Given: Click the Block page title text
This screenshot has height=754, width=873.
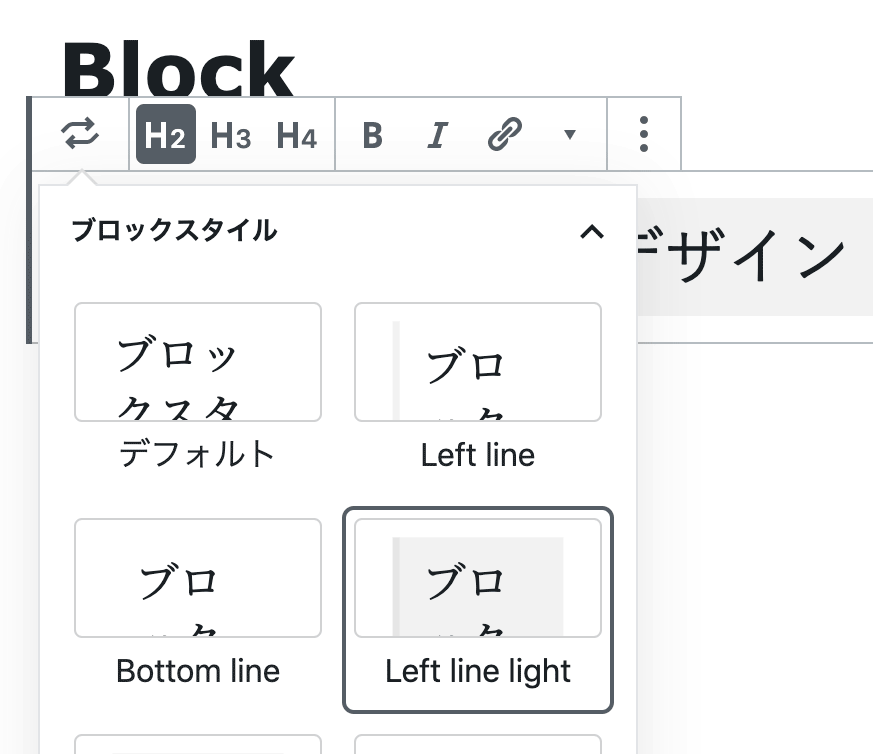Looking at the screenshot, I should (x=178, y=68).
